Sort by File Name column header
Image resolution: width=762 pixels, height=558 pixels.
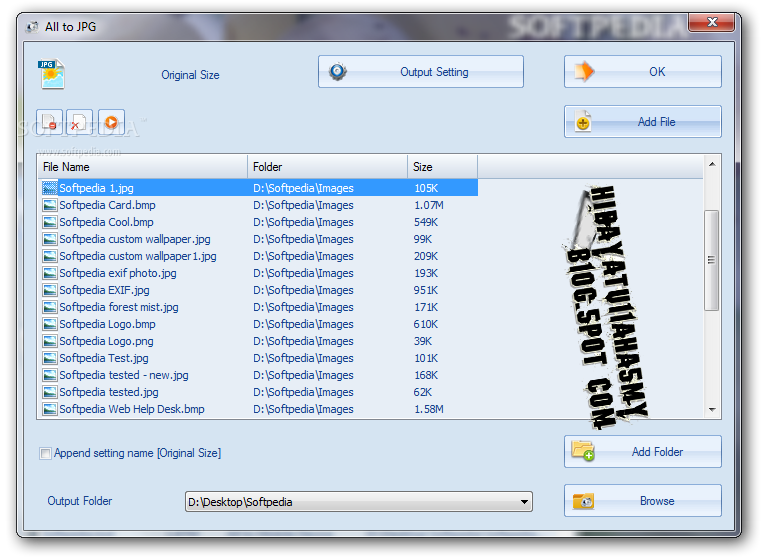[143, 167]
